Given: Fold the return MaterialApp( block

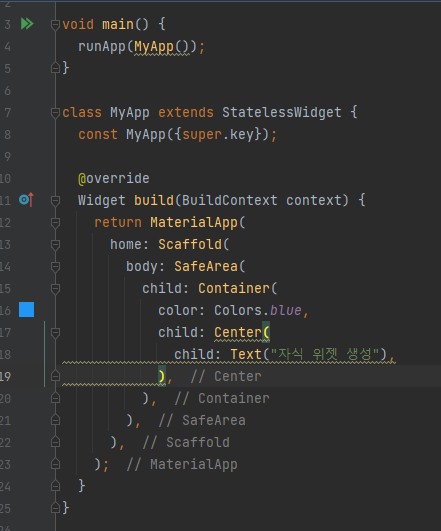Looking at the screenshot, I should click(55, 222).
